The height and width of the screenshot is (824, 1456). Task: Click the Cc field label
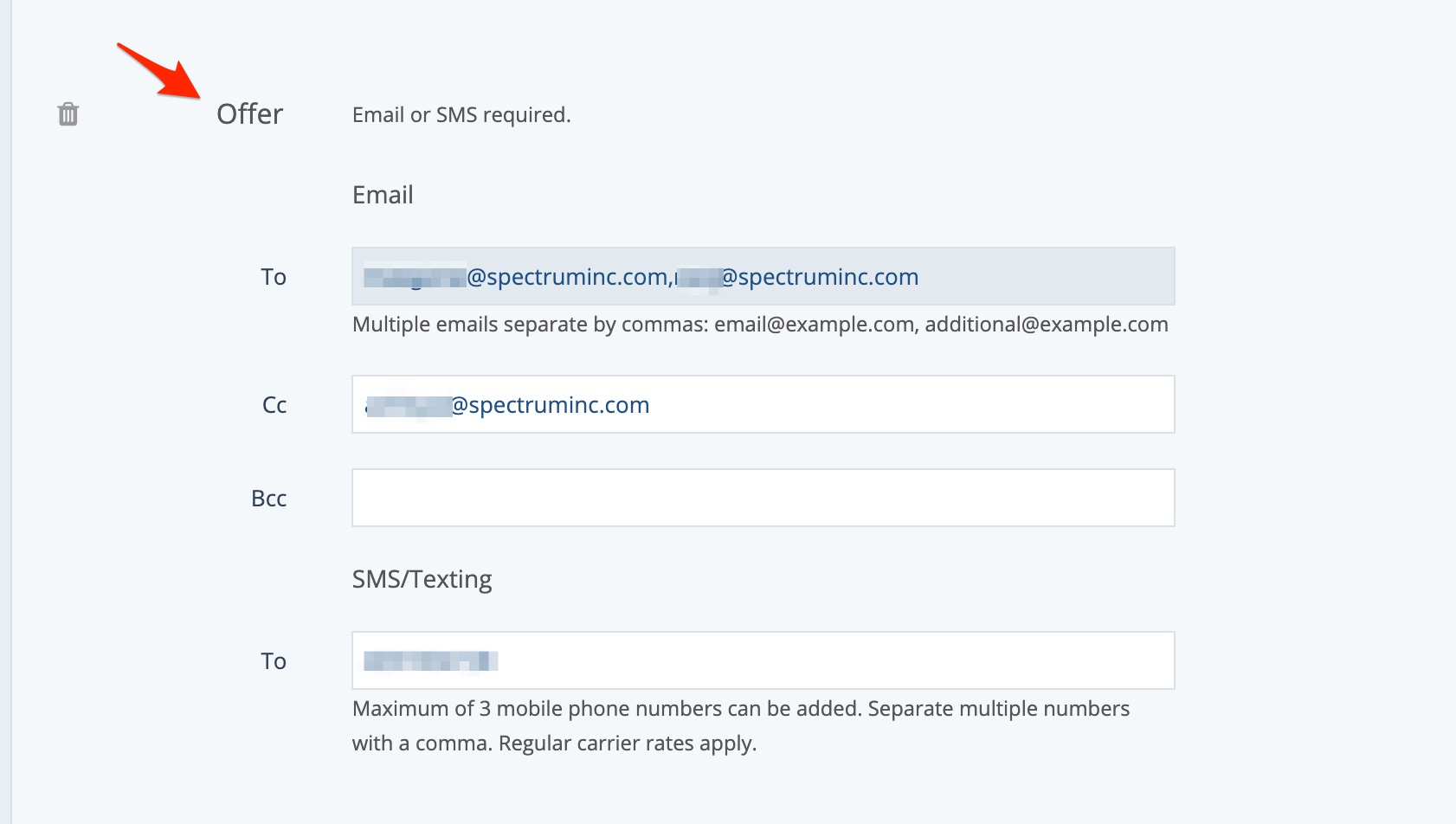click(274, 405)
